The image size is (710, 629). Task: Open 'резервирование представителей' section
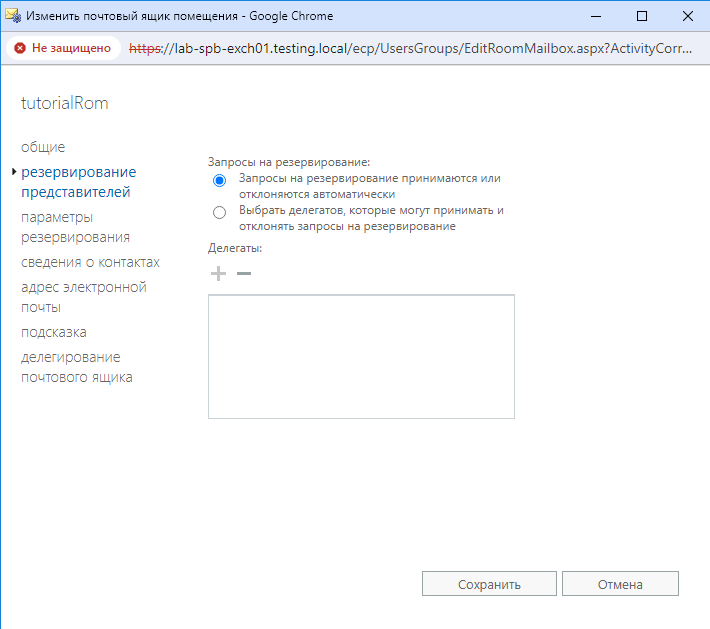click(x=78, y=182)
